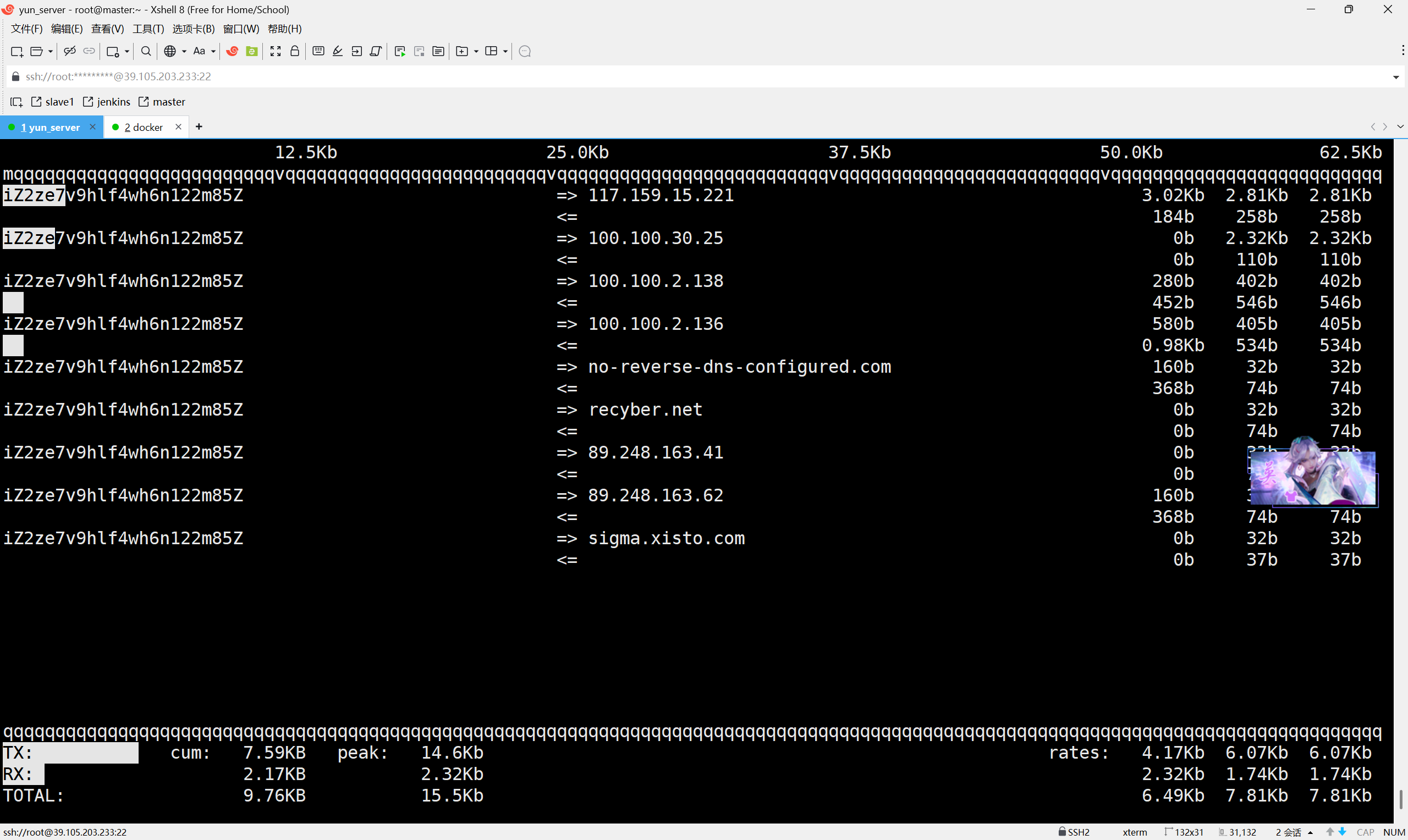1408x840 pixels.
Task: Open the chat bubble icon in toolbar
Action: (x=525, y=52)
